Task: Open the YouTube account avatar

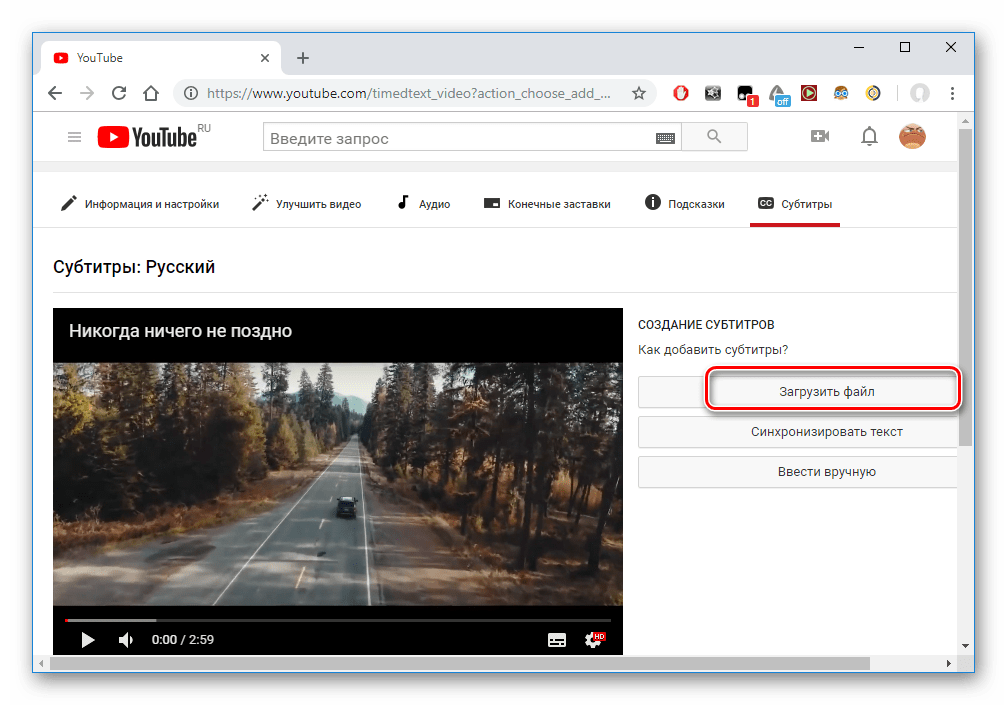Action: tap(912, 136)
